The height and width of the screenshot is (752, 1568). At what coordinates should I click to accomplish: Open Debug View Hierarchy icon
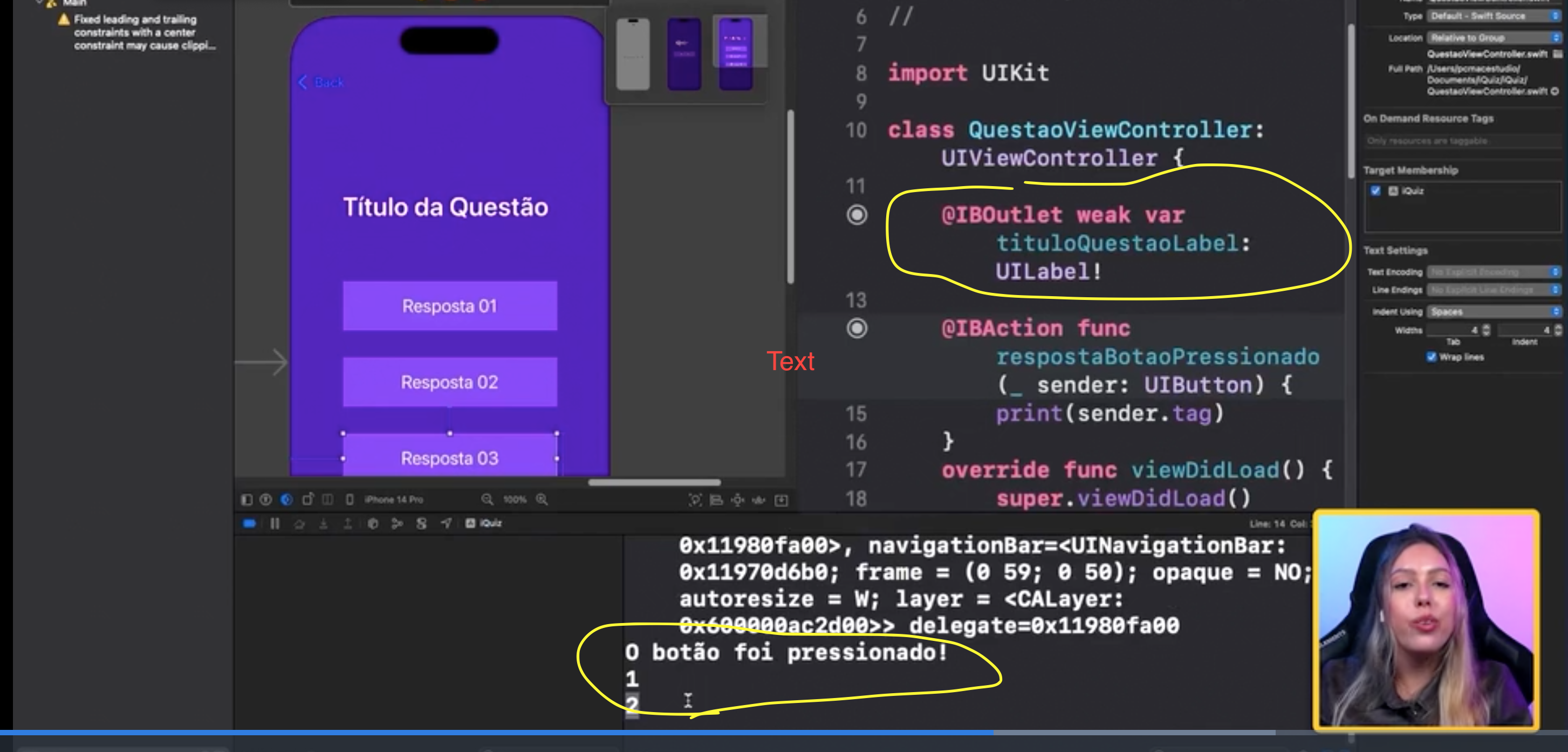coord(373,524)
